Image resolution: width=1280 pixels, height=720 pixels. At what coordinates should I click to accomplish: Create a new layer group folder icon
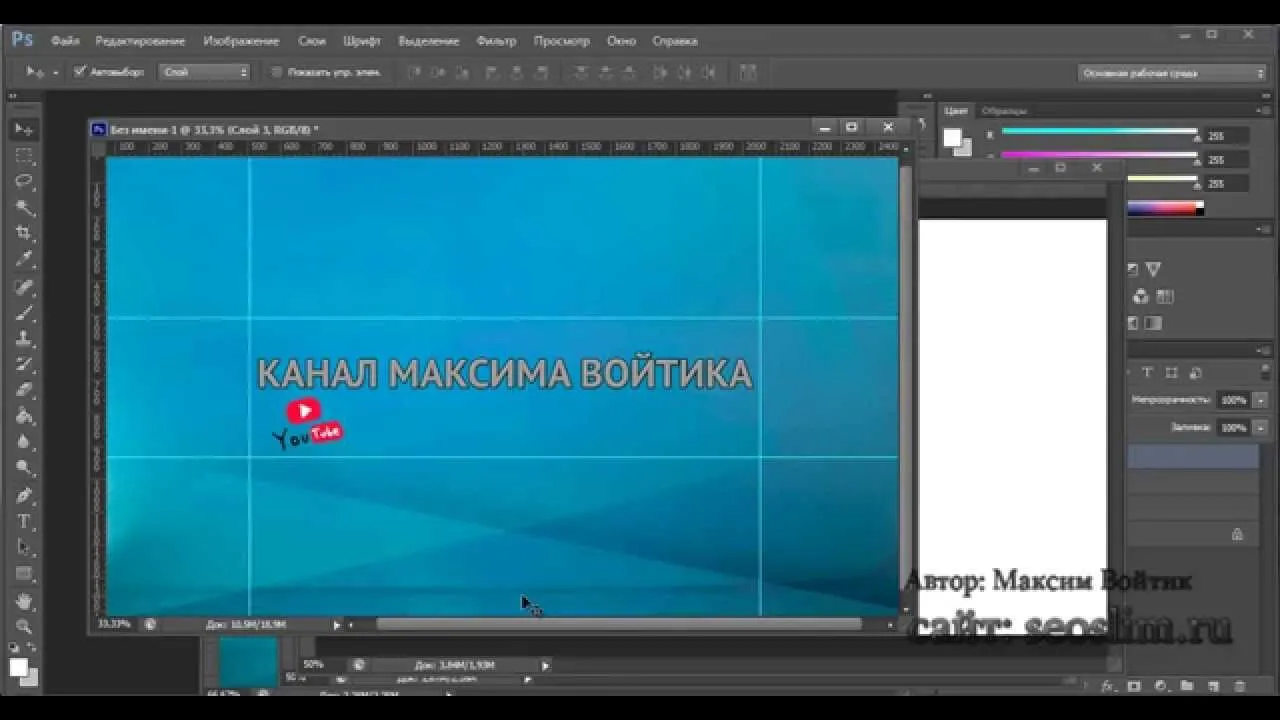[1186, 687]
